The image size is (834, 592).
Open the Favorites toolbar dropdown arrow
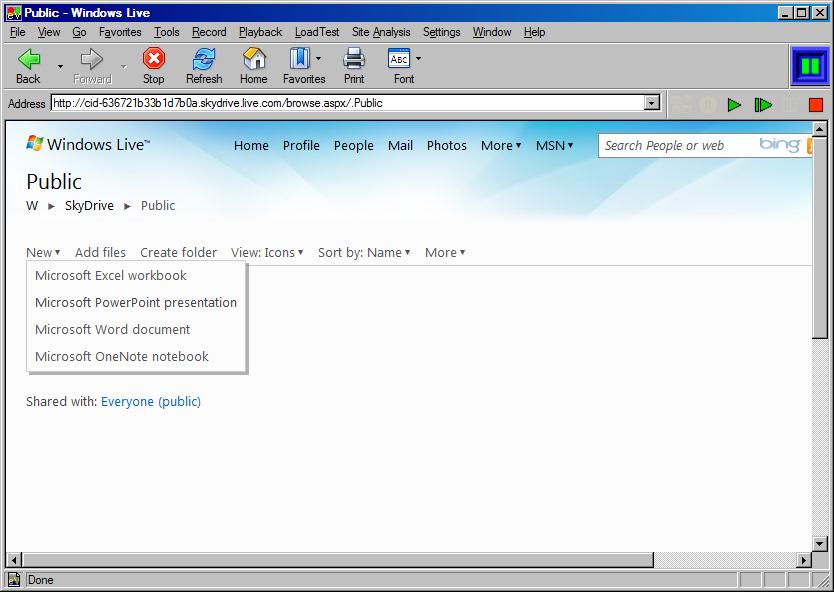(319, 59)
